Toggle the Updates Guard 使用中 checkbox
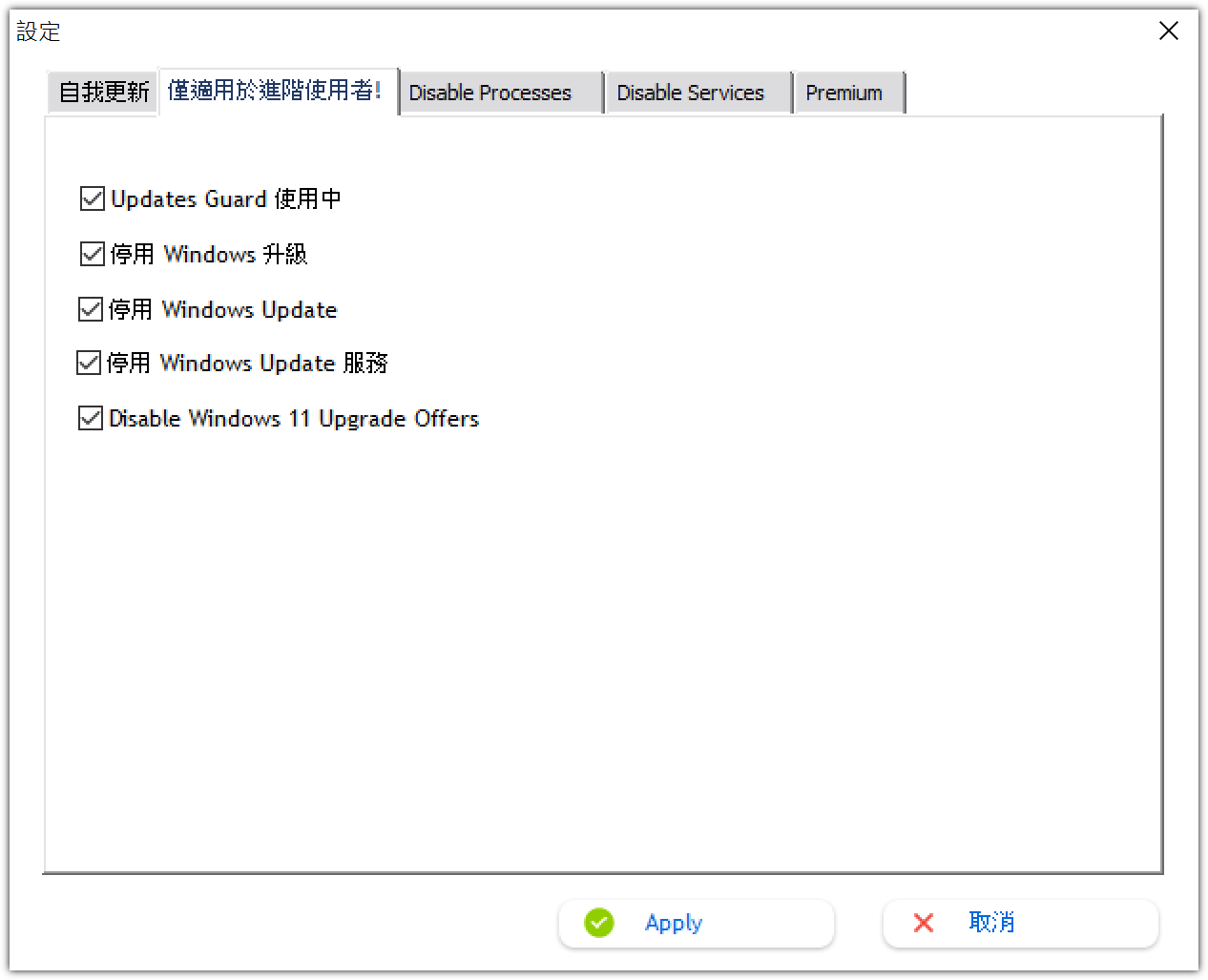Viewport: 1208px width, 980px height. [x=93, y=198]
